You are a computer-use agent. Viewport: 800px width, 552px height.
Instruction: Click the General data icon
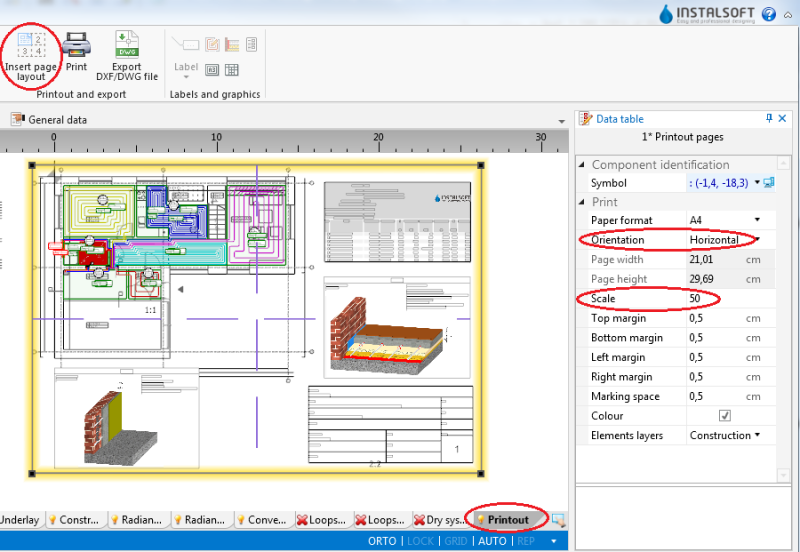(18, 119)
